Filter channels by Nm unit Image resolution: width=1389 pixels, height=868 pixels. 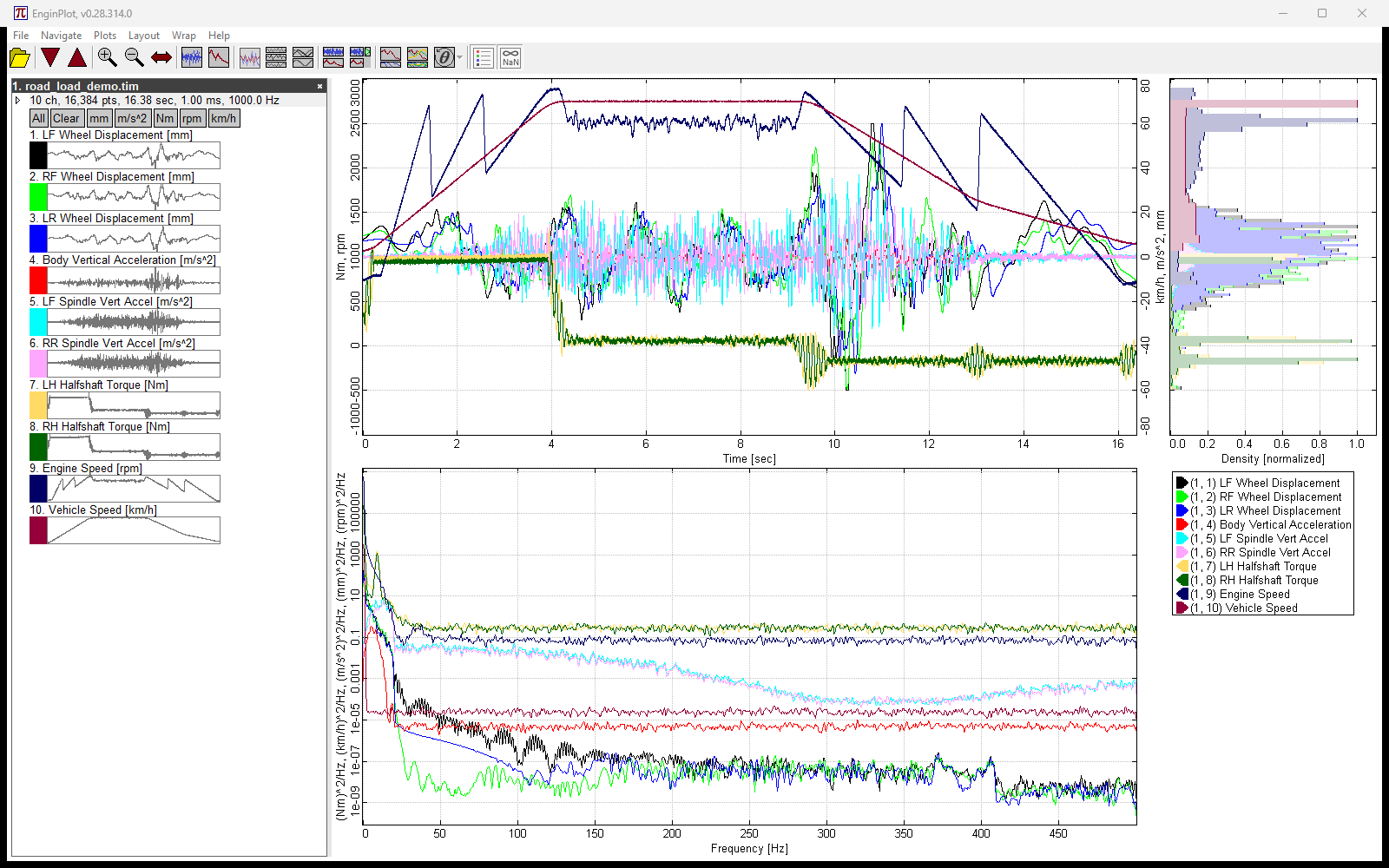coord(165,118)
